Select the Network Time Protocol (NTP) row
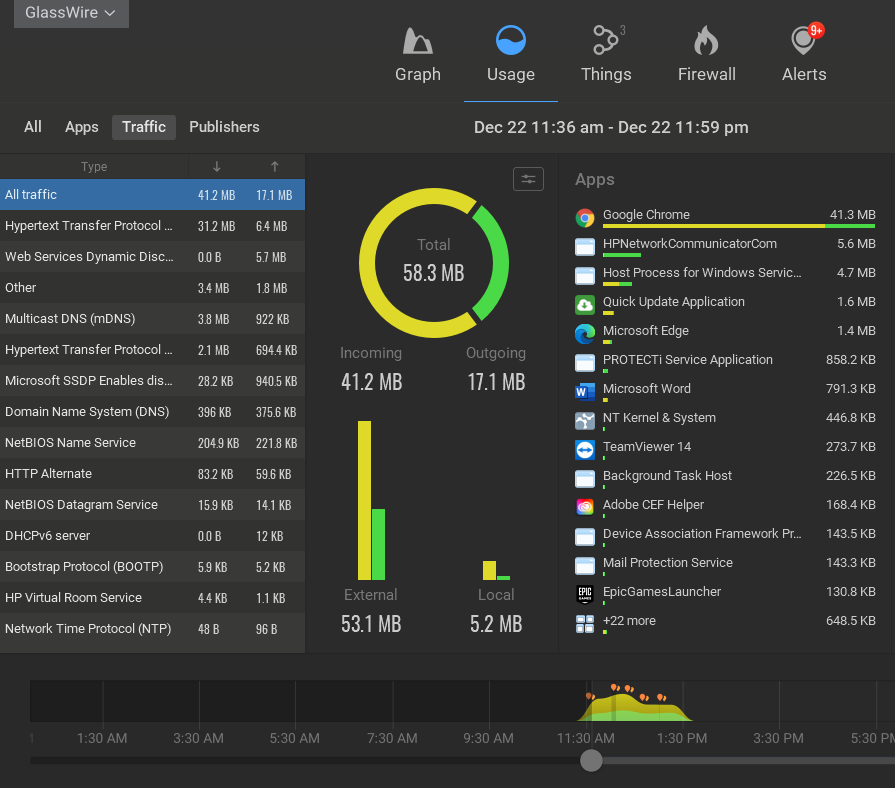The height and width of the screenshot is (788, 895). pyautogui.click(x=152, y=629)
